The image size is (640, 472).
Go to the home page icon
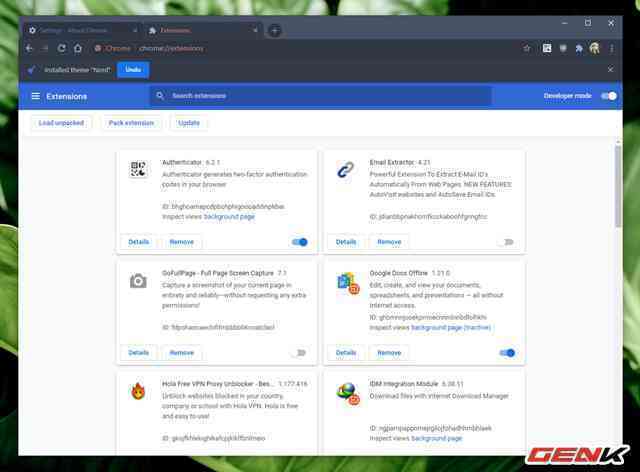click(x=78, y=48)
